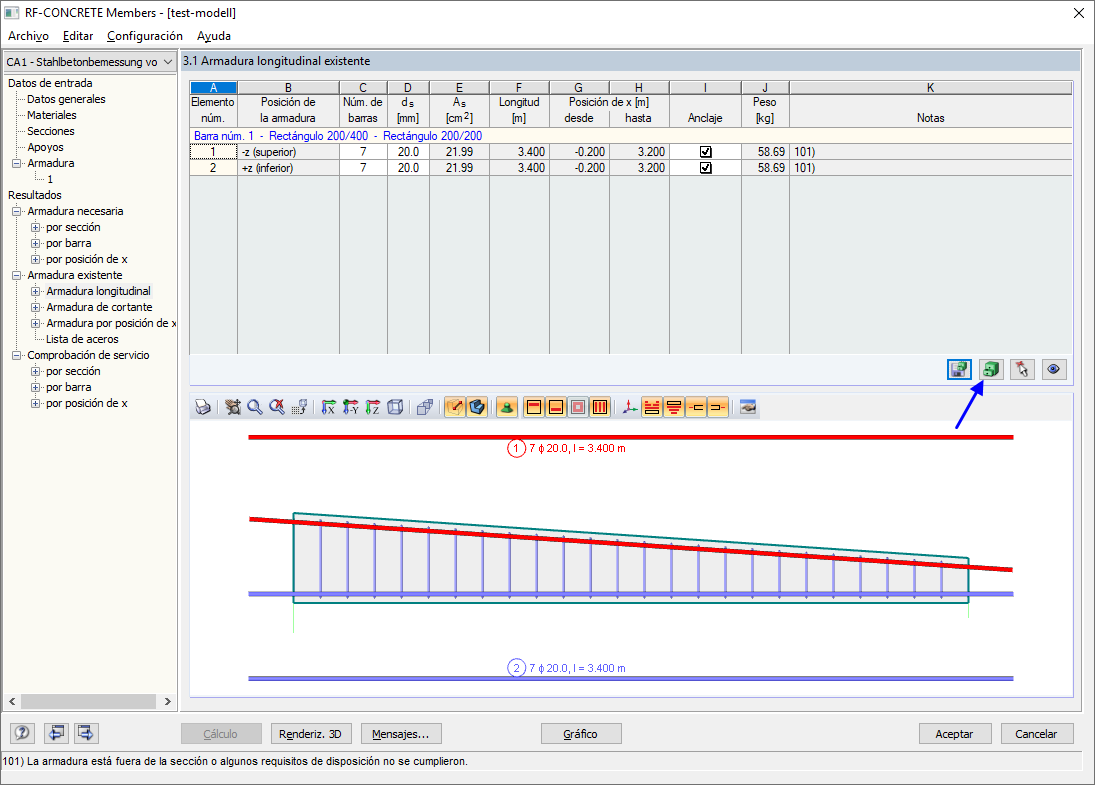Collapse the Armadura existente node
The image size is (1095, 785).
pos(16,276)
